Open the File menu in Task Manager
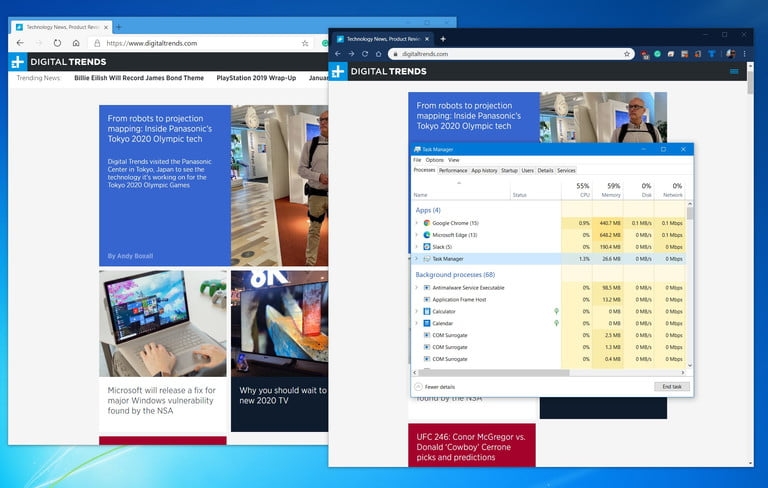The image size is (768, 488). click(x=417, y=160)
